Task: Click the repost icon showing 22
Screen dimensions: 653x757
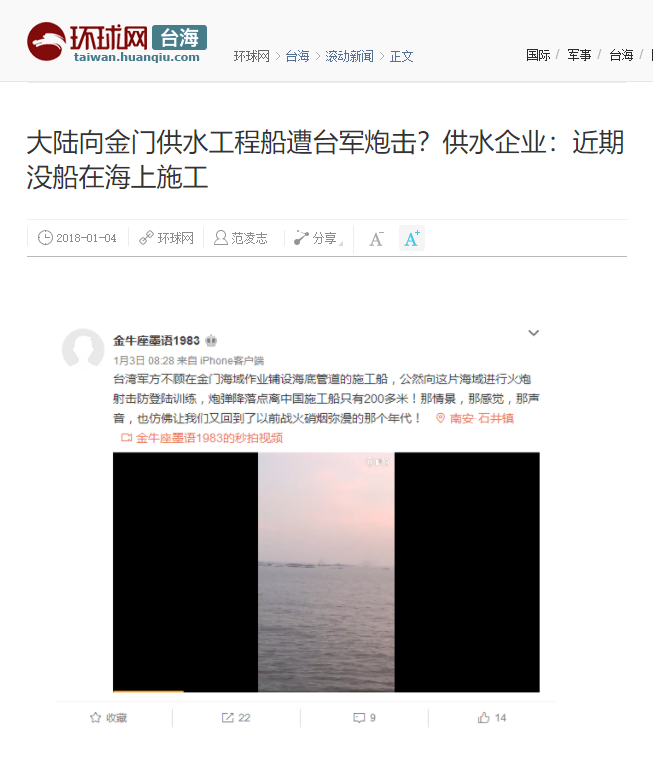Action: [x=227, y=717]
